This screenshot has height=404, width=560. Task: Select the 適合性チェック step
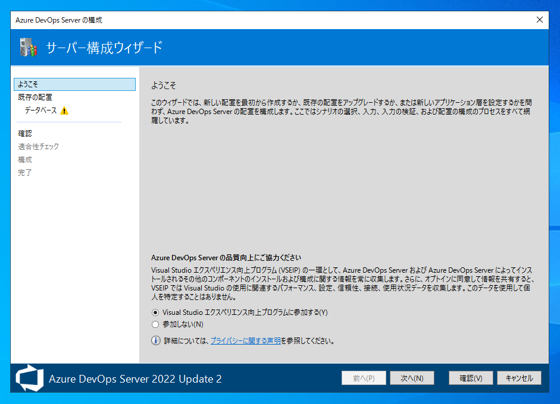(38, 146)
